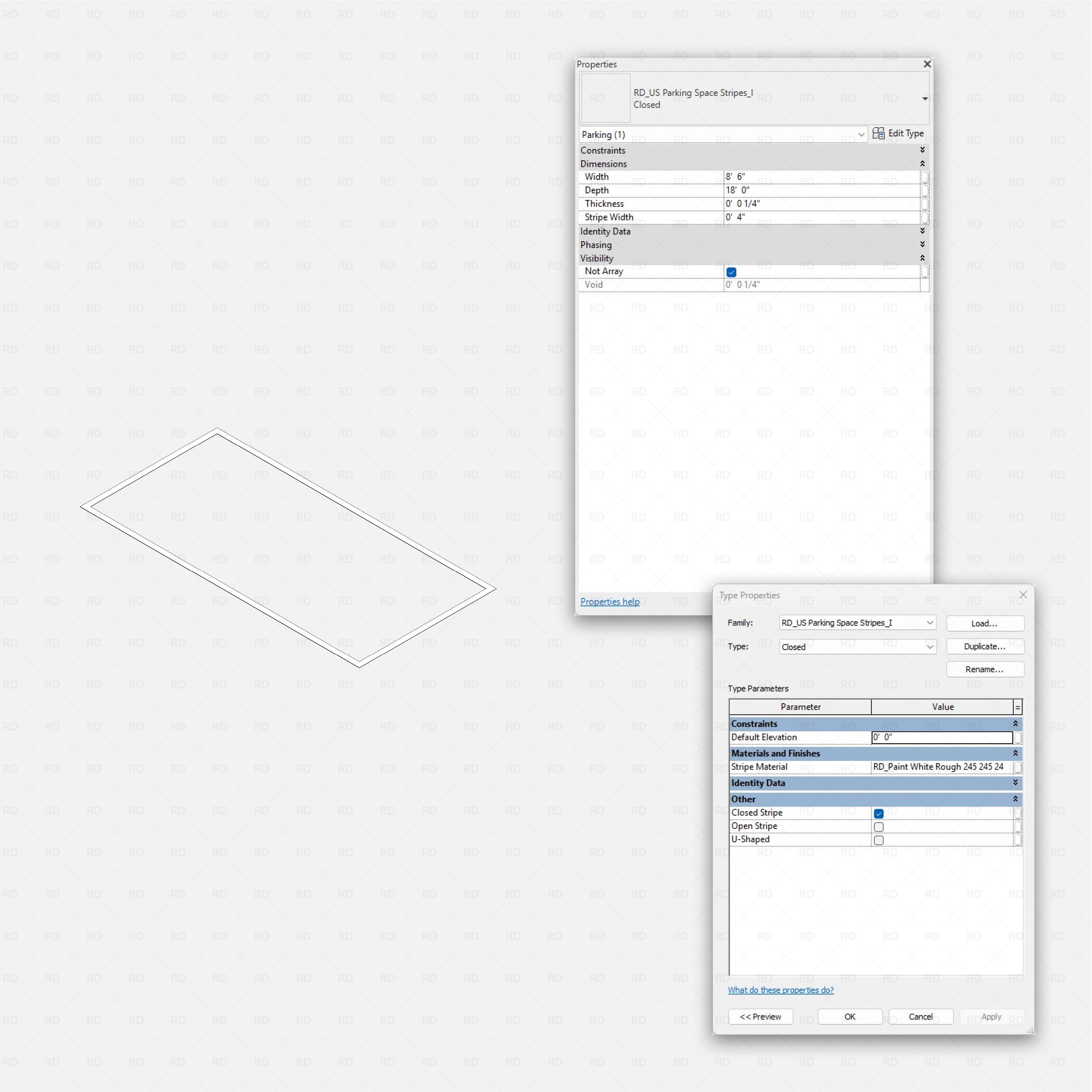This screenshot has height=1092, width=1092.
Task: Expand the Phasing section in Properties
Action: (922, 244)
